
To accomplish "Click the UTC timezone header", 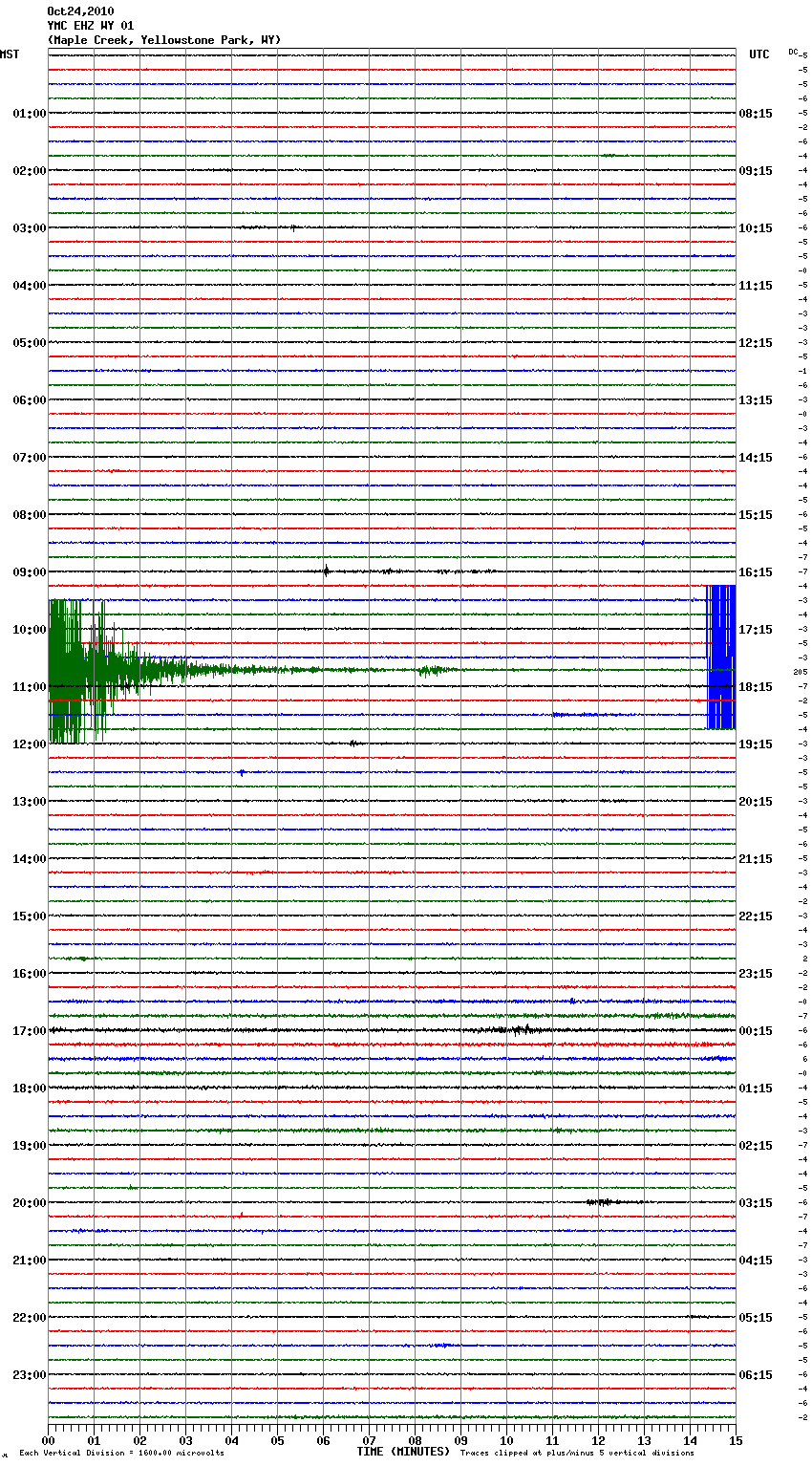I will [x=759, y=54].
